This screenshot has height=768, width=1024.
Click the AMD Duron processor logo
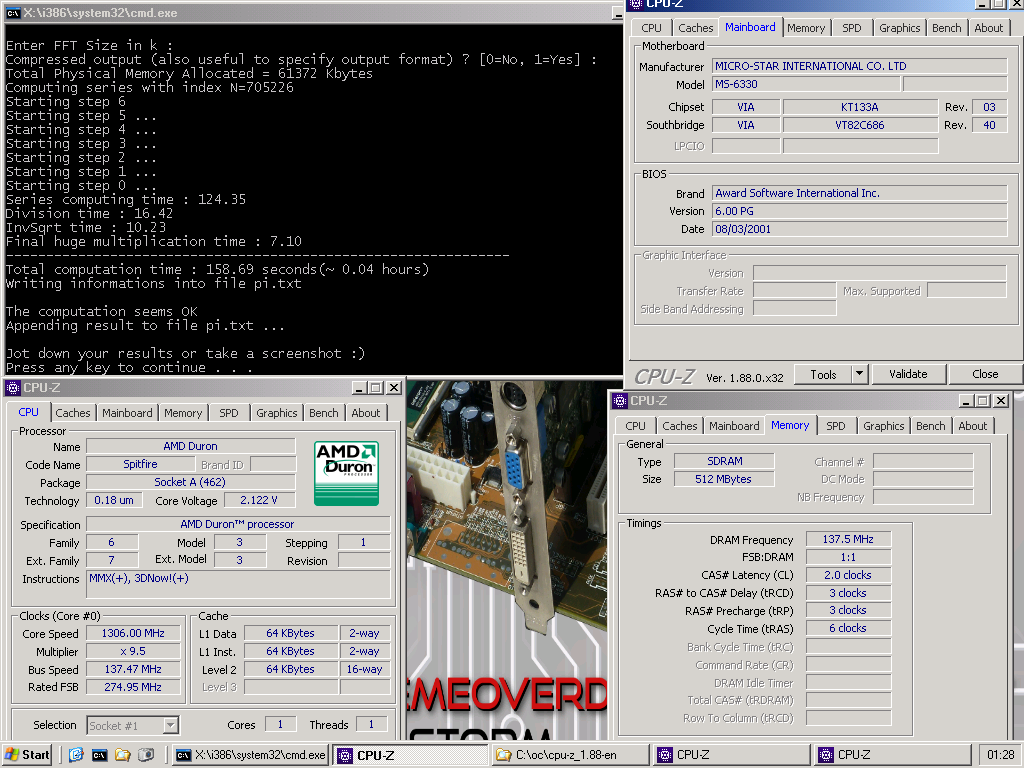pos(346,473)
